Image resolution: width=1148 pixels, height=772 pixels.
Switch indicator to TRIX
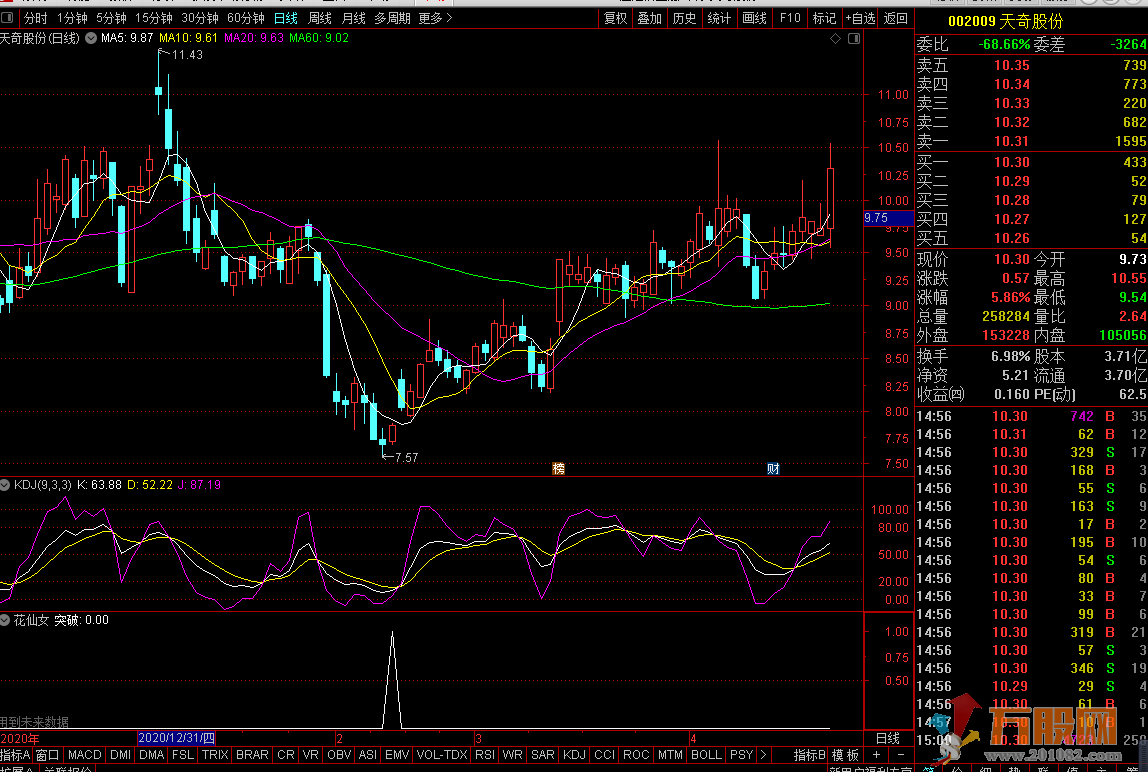point(215,754)
